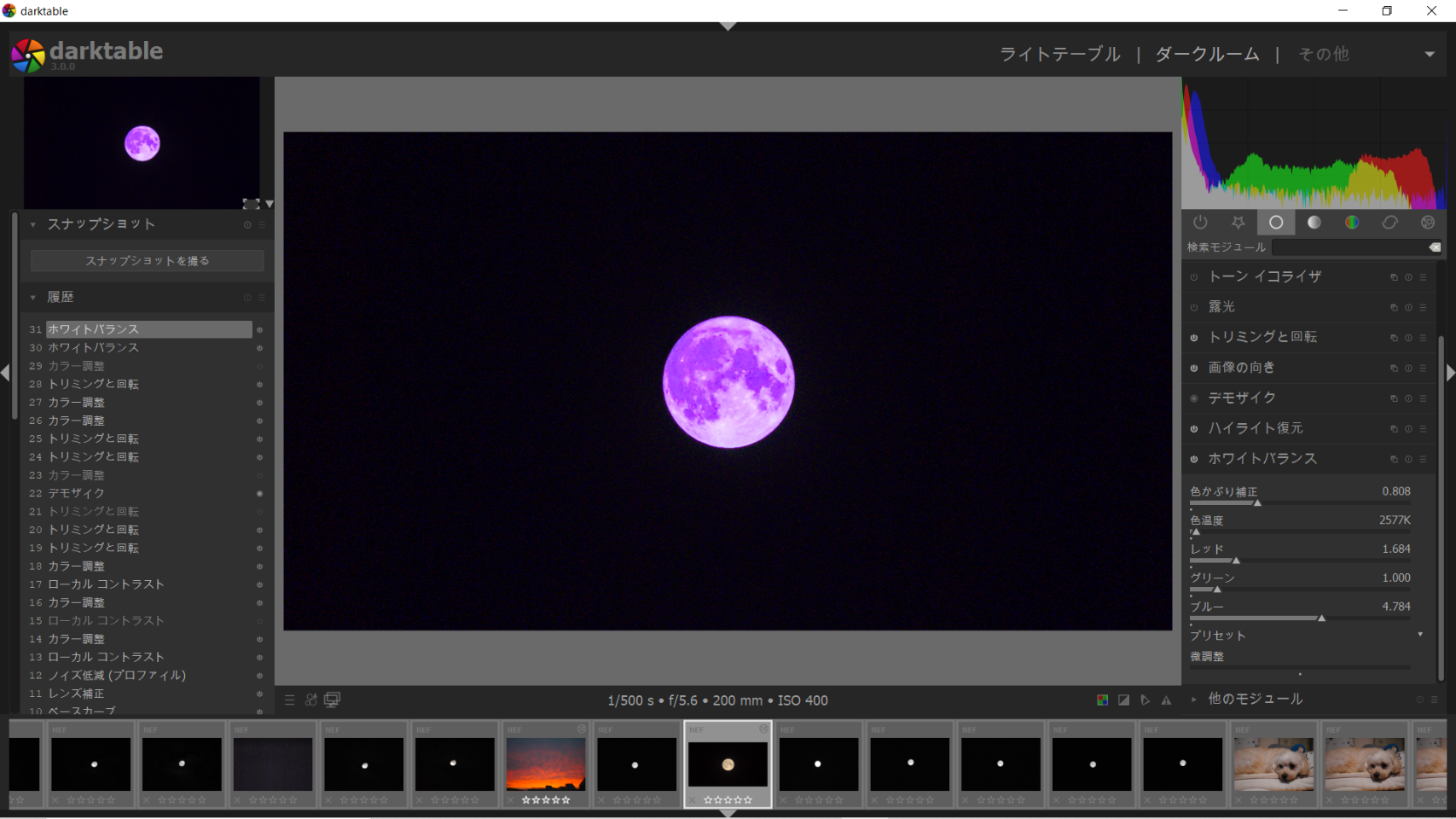Select history item 22 デモザイク
This screenshot has height=819, width=1456.
[77, 493]
